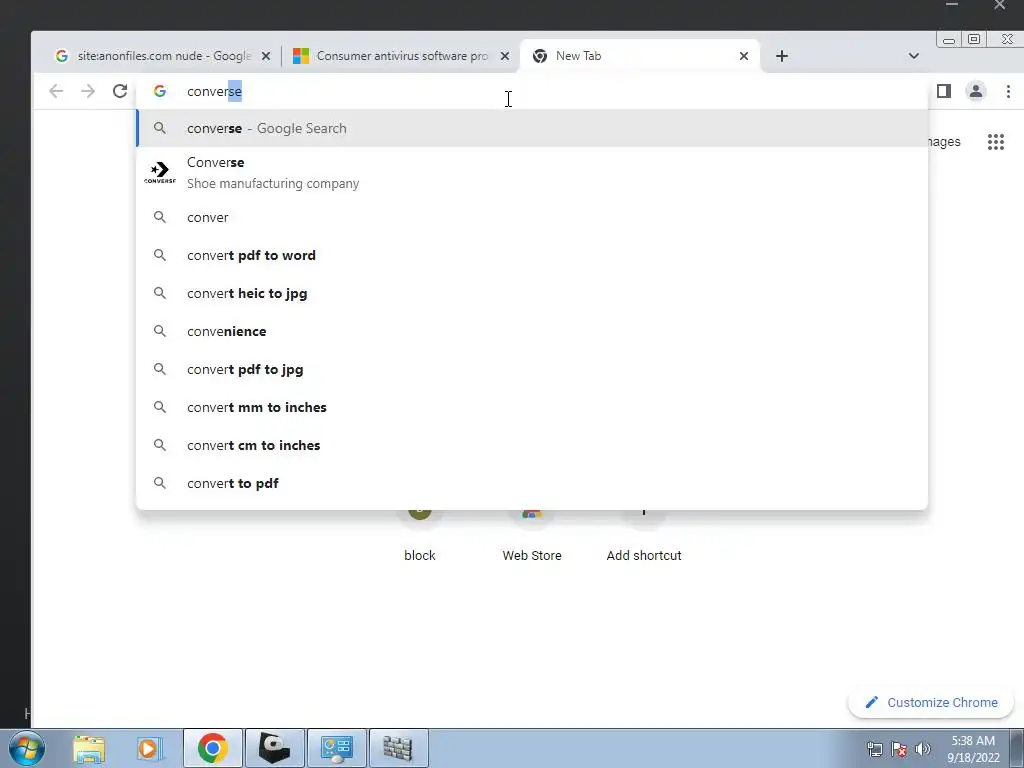Open the Windows Start menu orb
Screen dimensions: 1024x768
coord(27,748)
